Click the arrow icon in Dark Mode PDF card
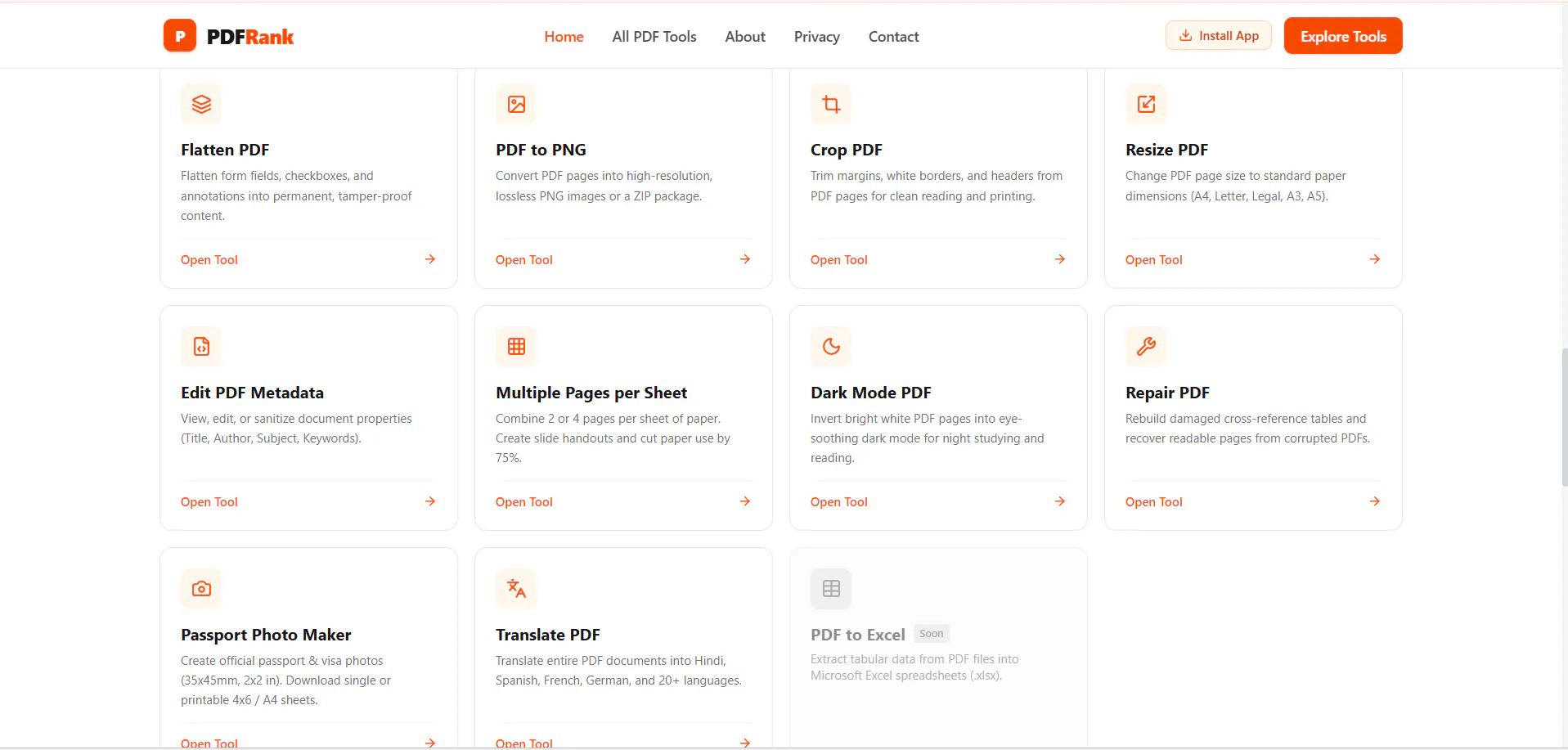Screen dimensions: 1568x750 coord(1060,501)
